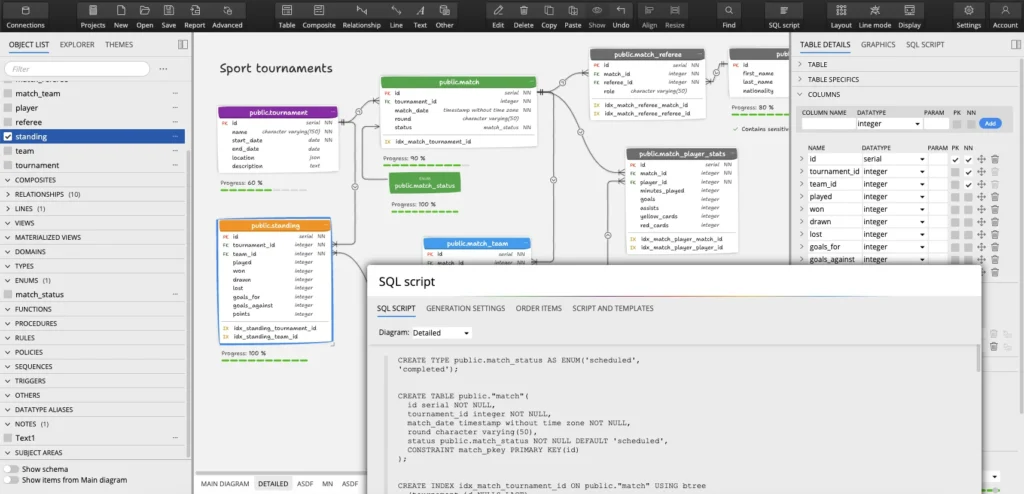
Task: Generate a Report from the toolbar
Action: tap(195, 16)
